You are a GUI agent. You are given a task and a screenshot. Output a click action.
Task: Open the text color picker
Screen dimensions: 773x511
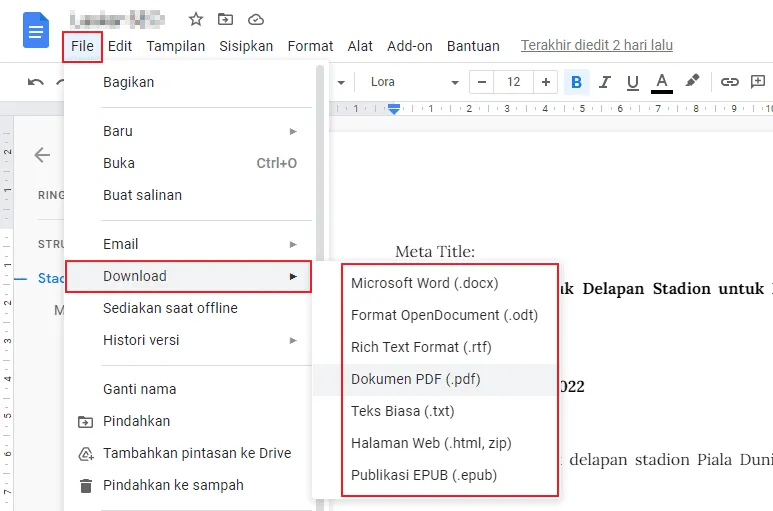(x=662, y=82)
